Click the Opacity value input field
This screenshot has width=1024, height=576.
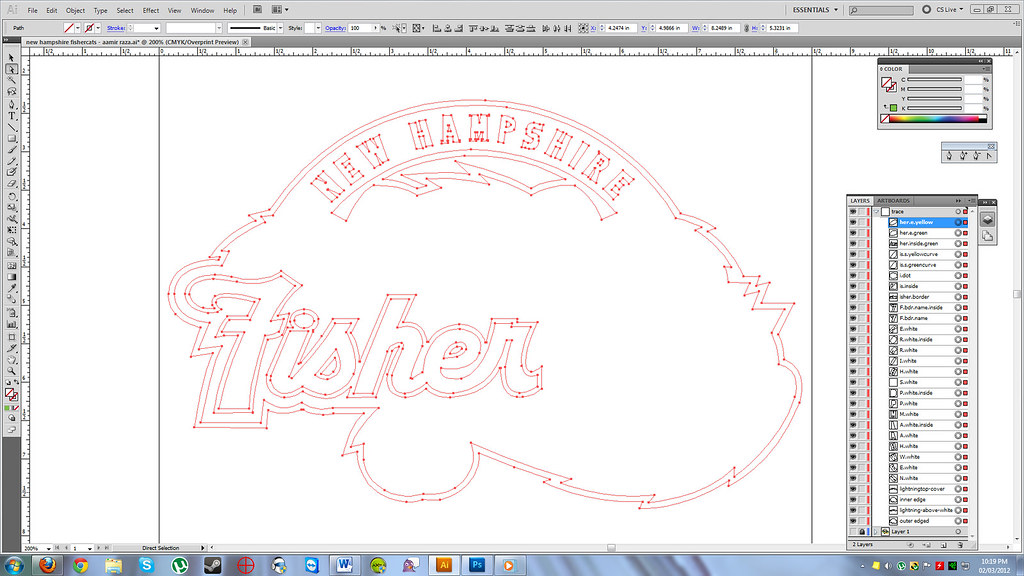click(360, 28)
